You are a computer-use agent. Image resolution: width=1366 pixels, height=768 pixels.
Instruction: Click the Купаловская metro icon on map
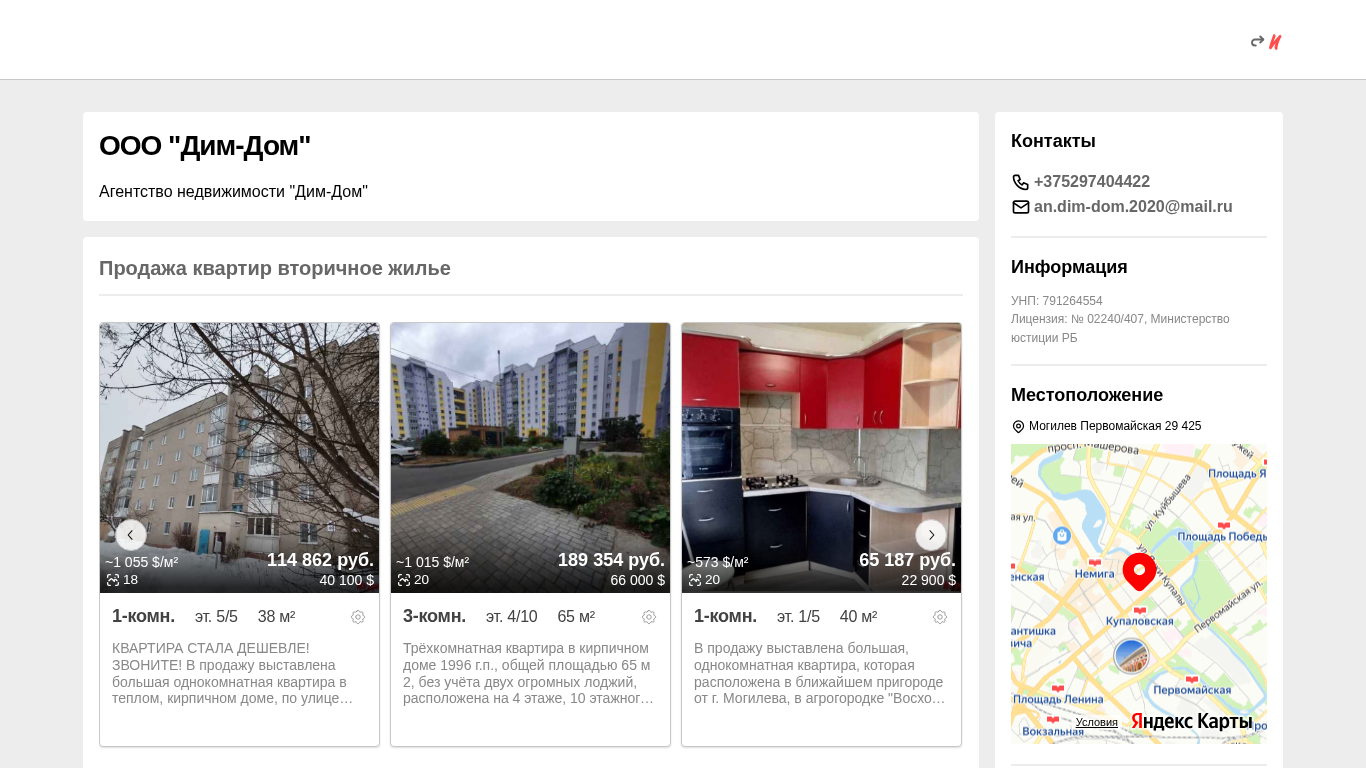(1139, 610)
